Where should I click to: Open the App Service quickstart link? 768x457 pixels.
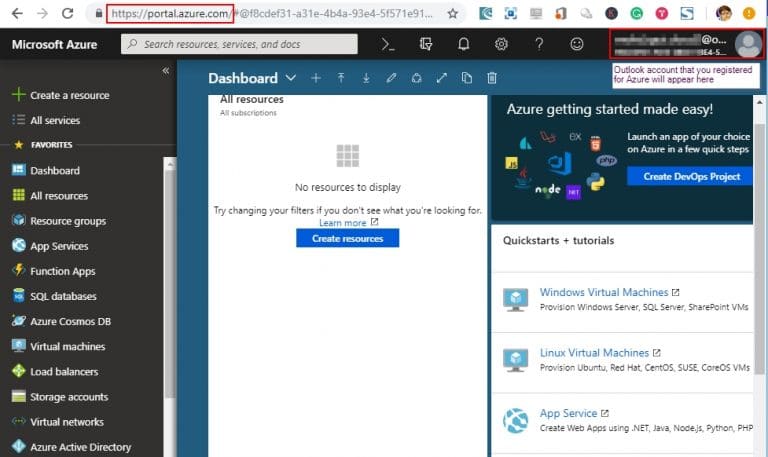click(x=568, y=413)
